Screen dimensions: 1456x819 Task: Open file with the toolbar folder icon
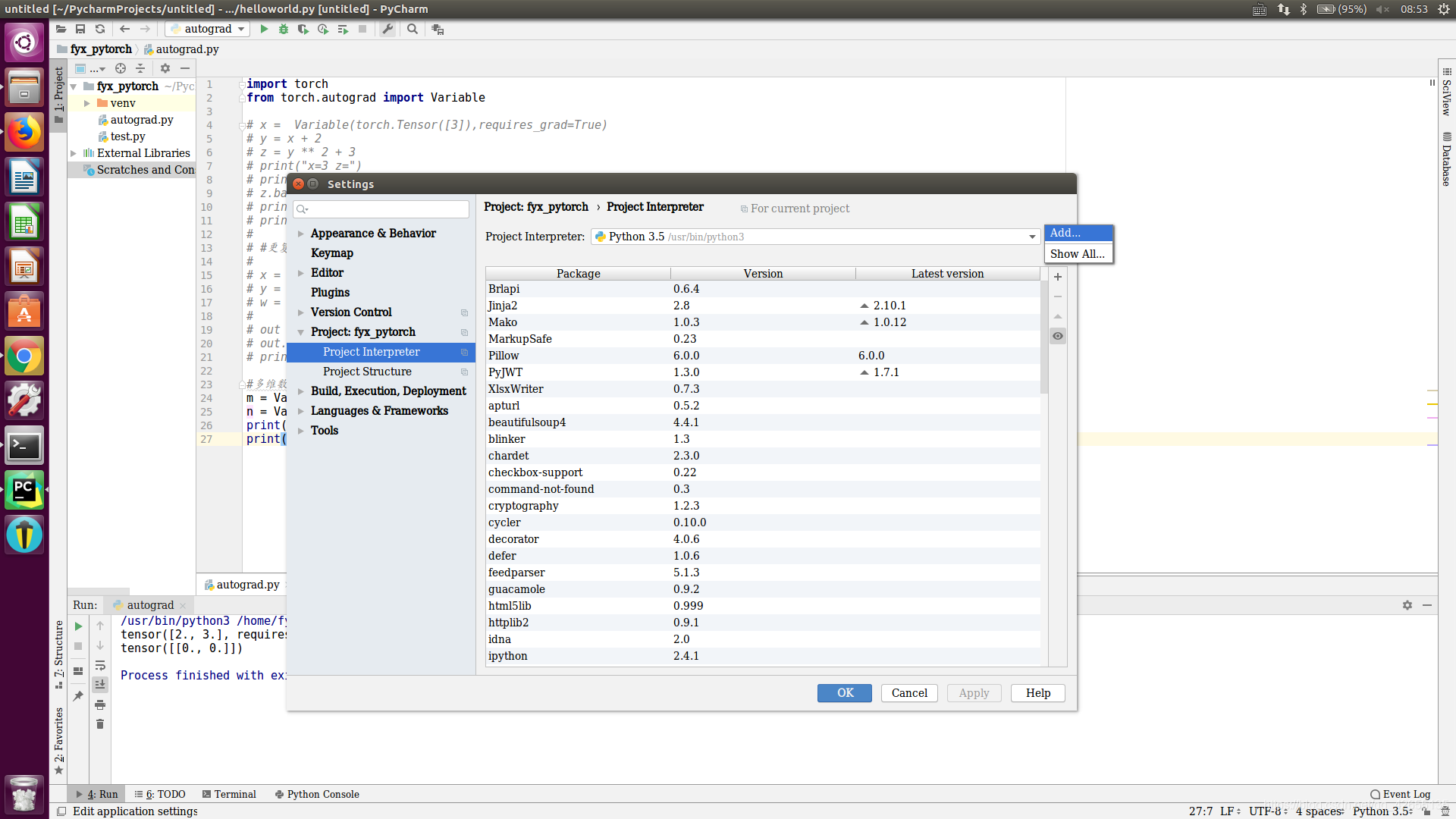(61, 29)
